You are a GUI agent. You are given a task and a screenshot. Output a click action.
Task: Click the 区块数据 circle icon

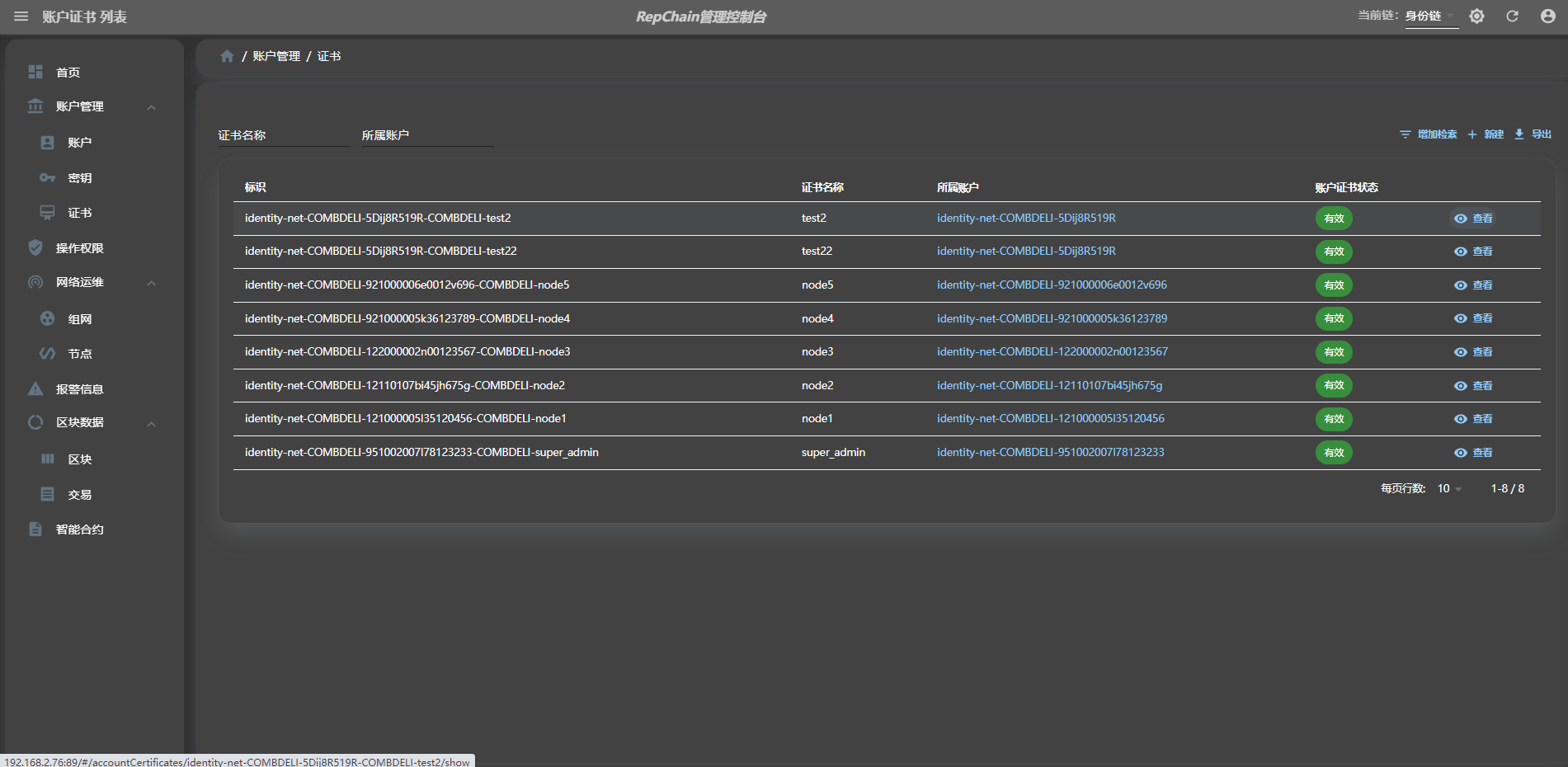35,422
